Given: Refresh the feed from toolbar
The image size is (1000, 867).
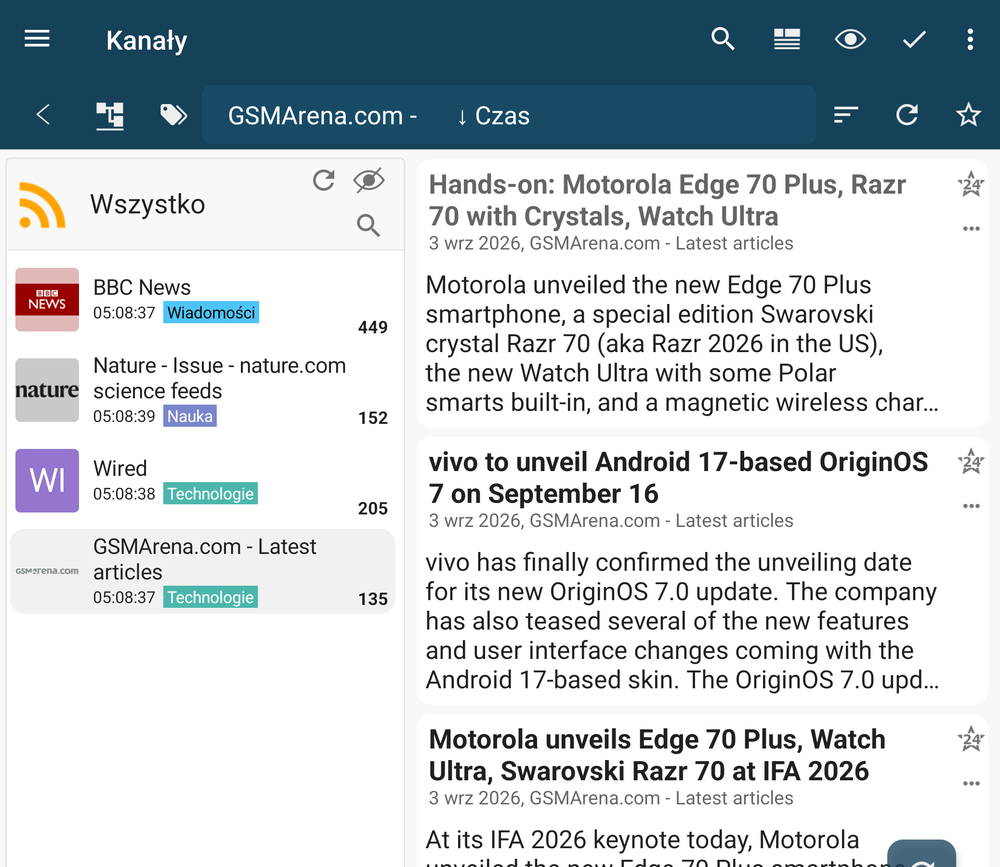Looking at the screenshot, I should point(906,115).
